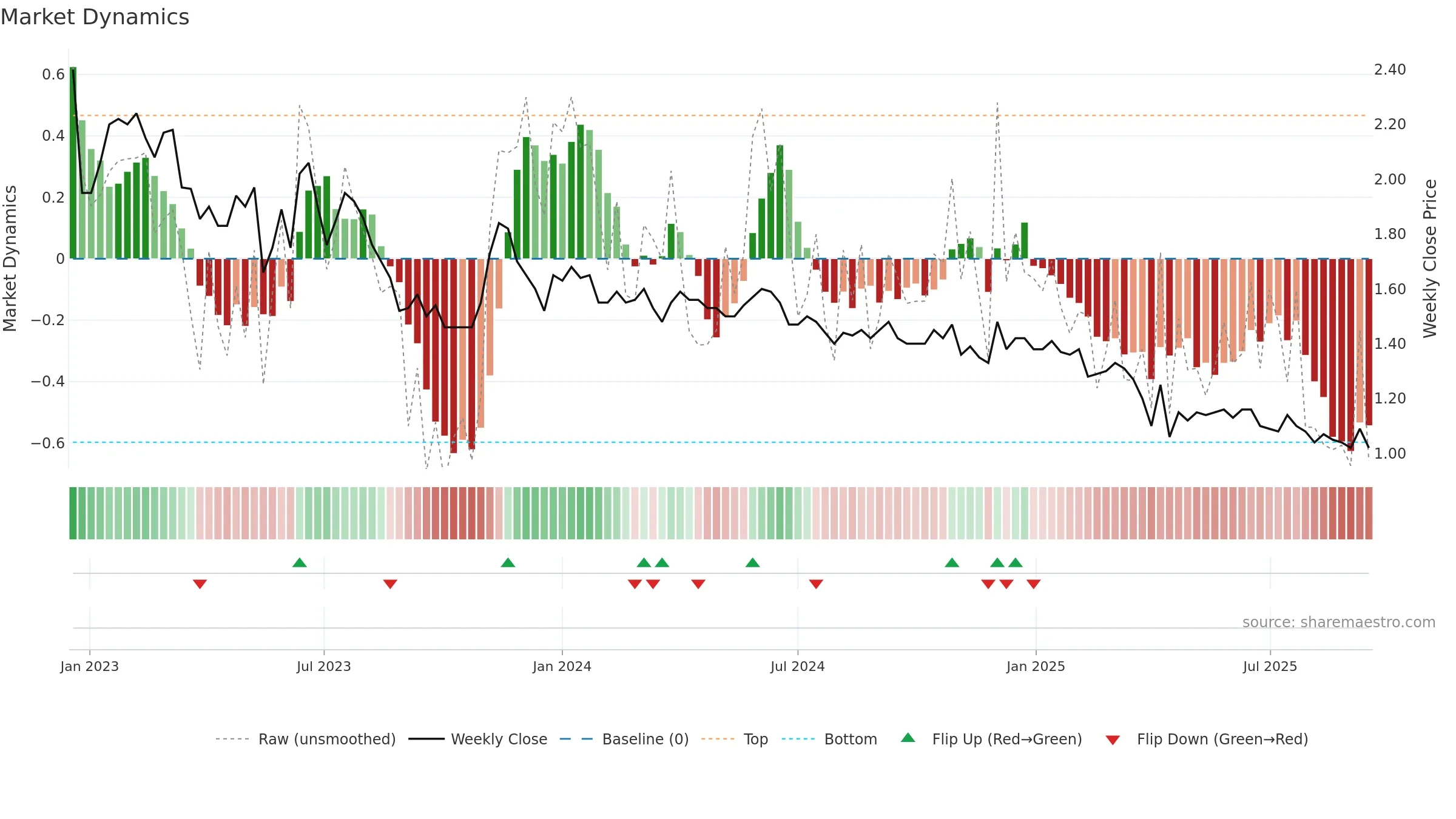1456x819 pixels.
Task: Select the red flip-down marker at Jan 2025
Action: tap(1034, 584)
